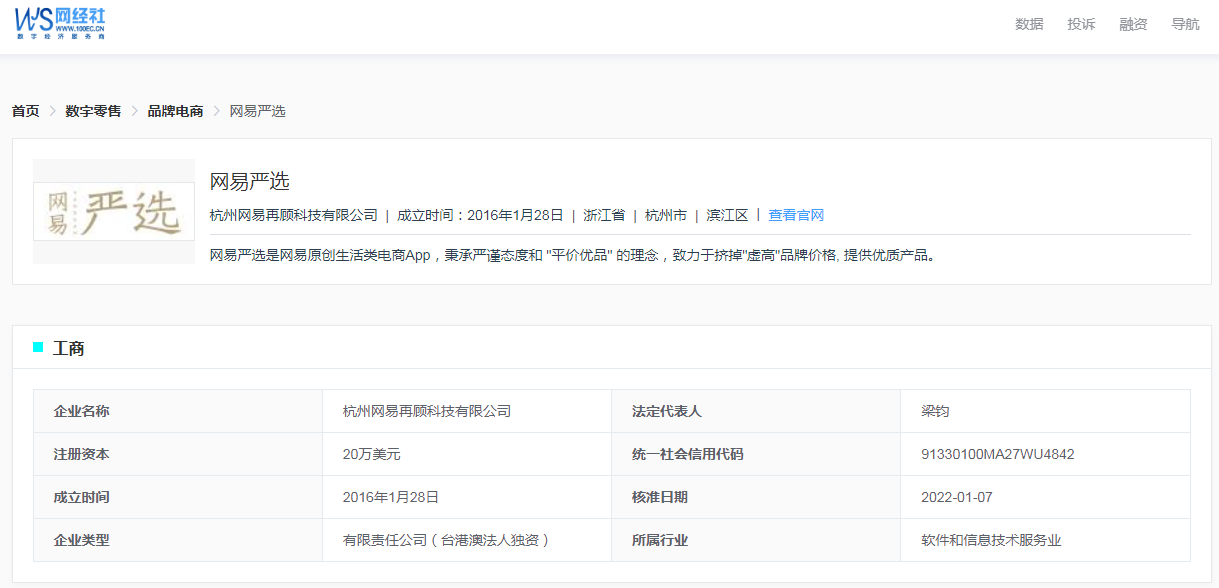Click the 法定代表人 label cell
The image size is (1219, 588).
[756, 411]
